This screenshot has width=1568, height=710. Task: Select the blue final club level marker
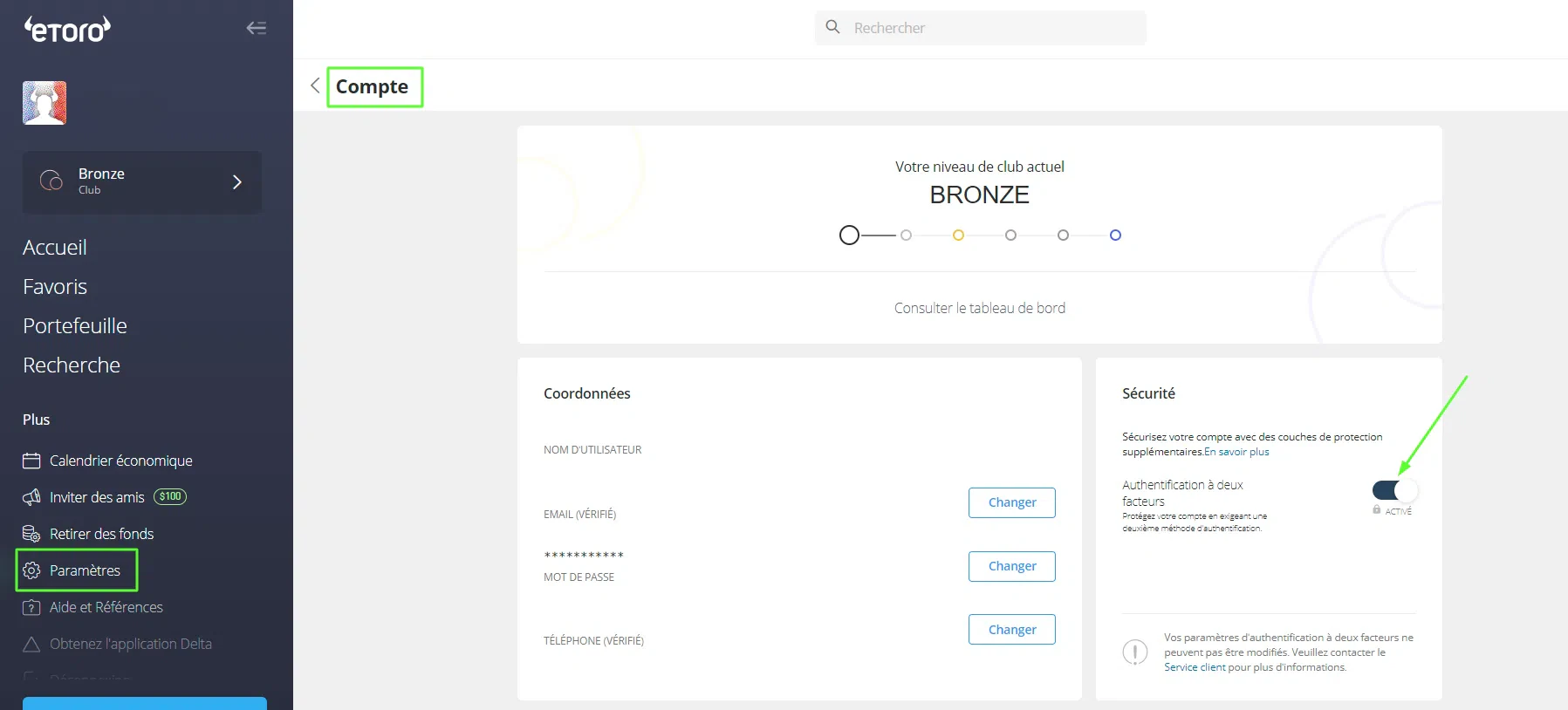click(1115, 236)
